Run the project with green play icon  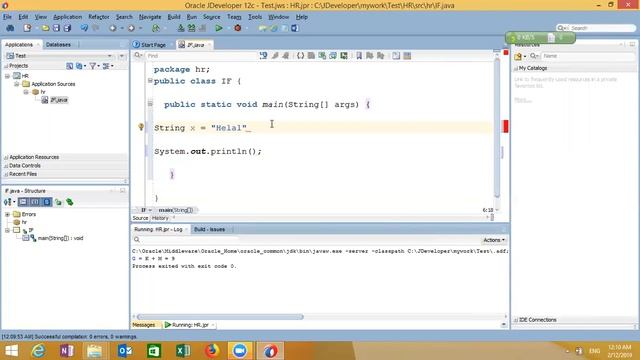pyautogui.click(x=219, y=28)
